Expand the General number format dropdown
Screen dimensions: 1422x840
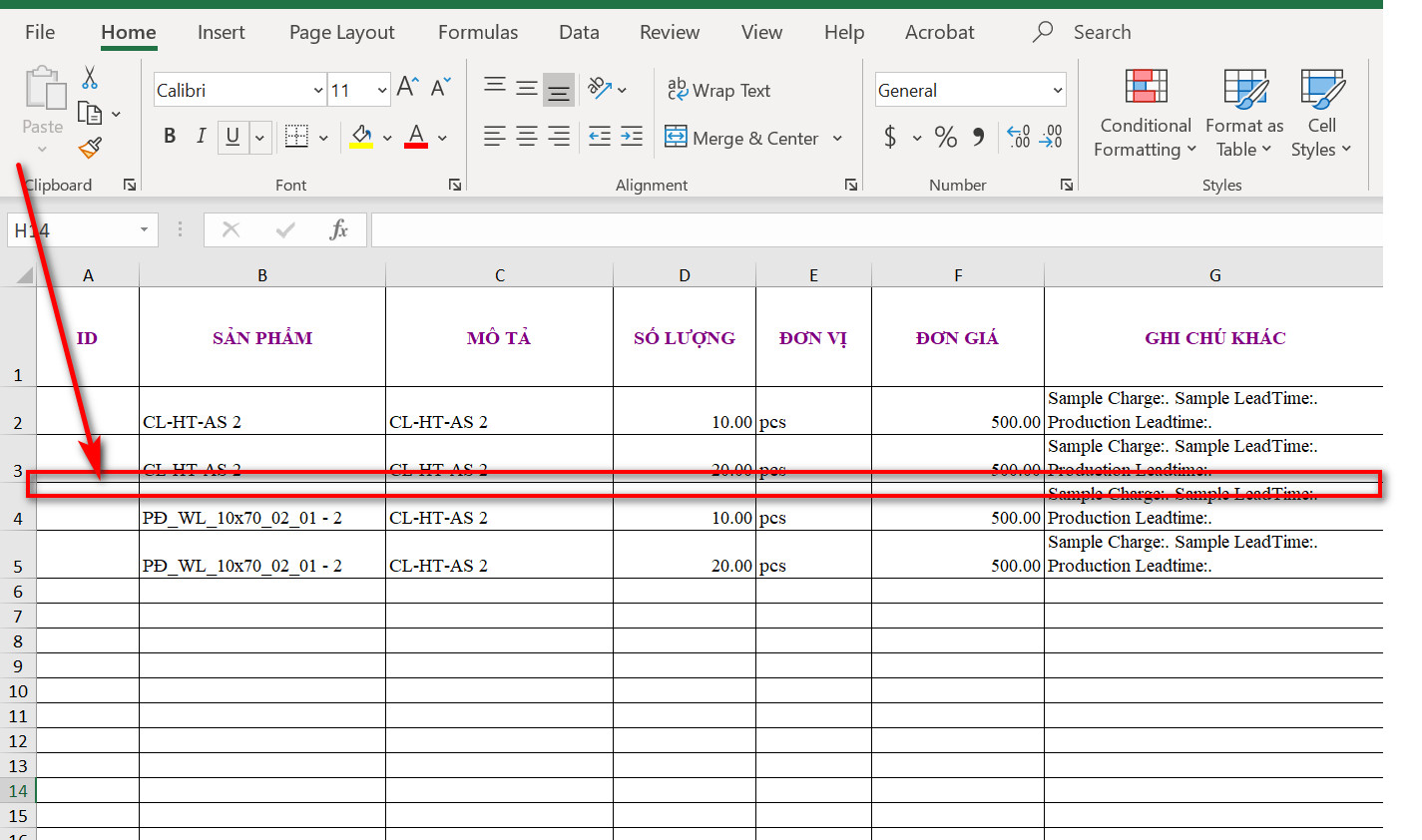[1057, 90]
